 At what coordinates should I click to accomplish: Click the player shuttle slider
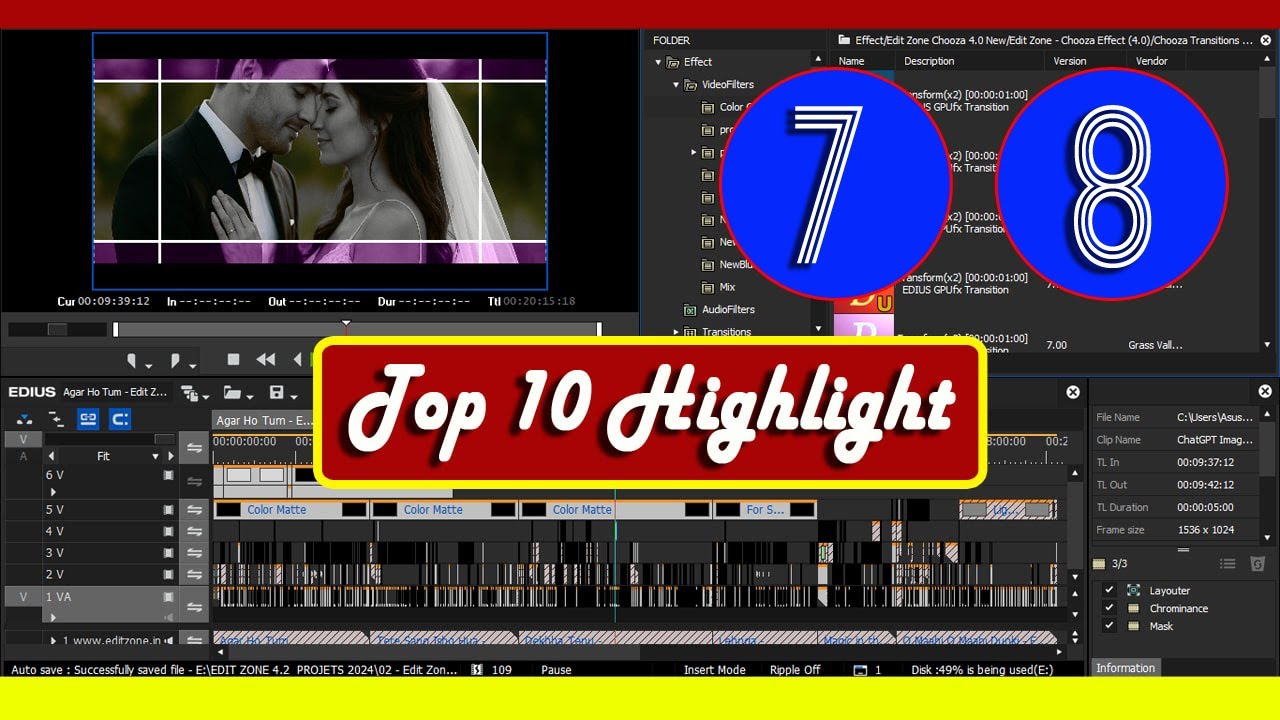pos(57,329)
